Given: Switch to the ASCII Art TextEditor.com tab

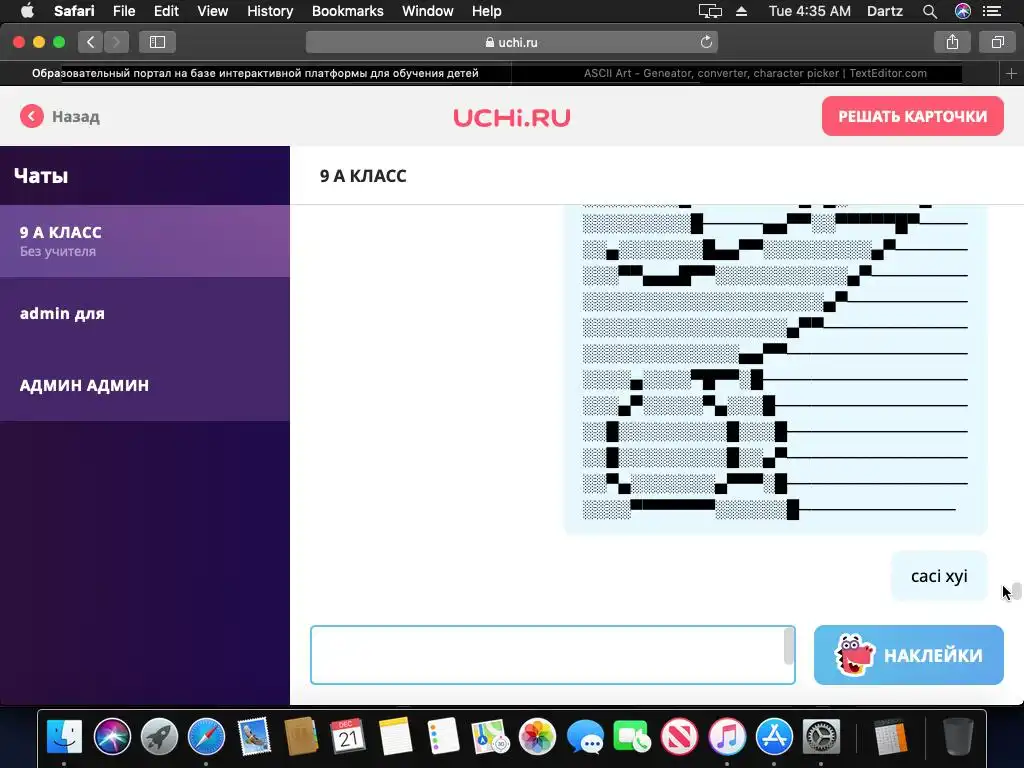Looking at the screenshot, I should click(755, 73).
